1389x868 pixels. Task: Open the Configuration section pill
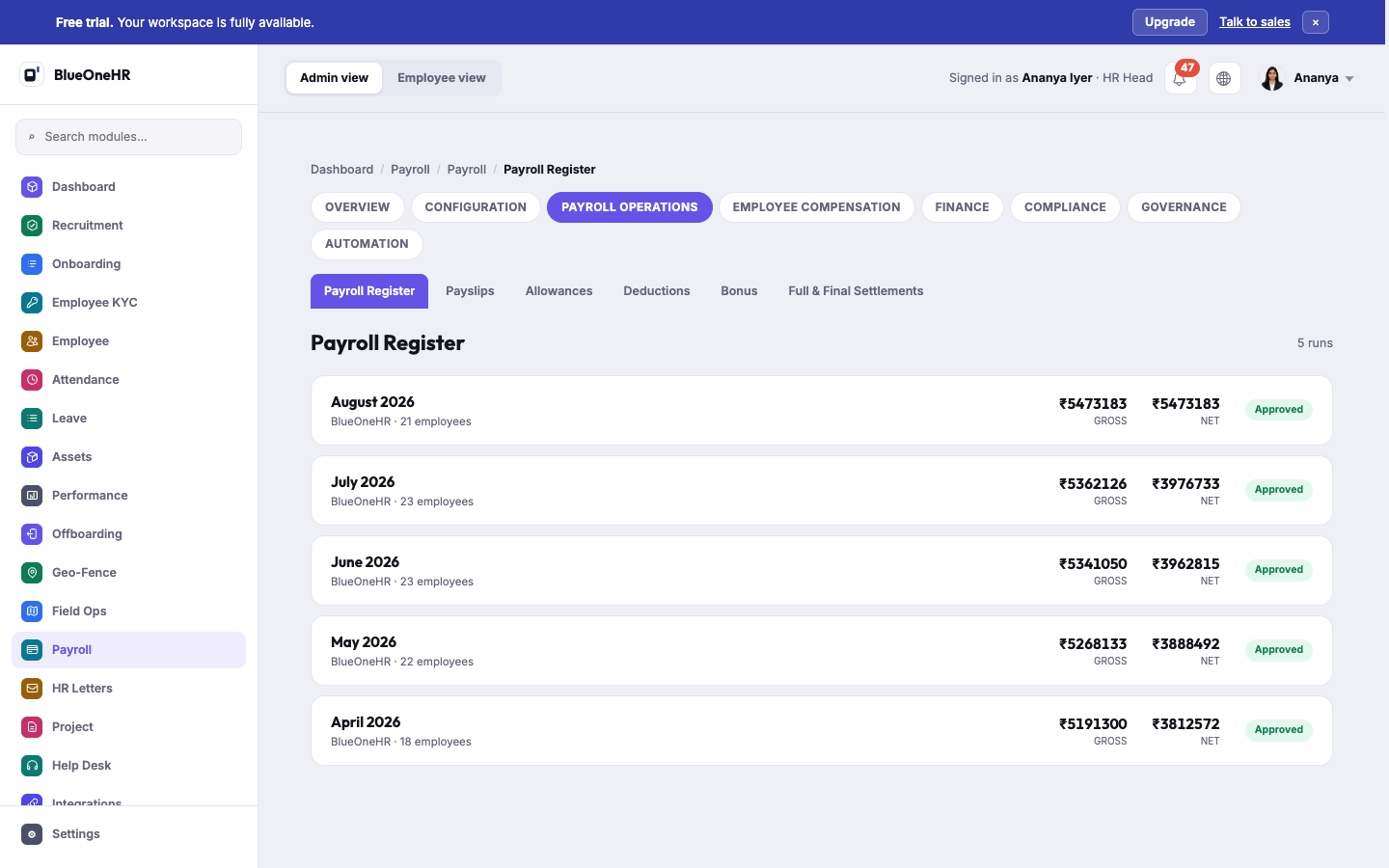[476, 207]
